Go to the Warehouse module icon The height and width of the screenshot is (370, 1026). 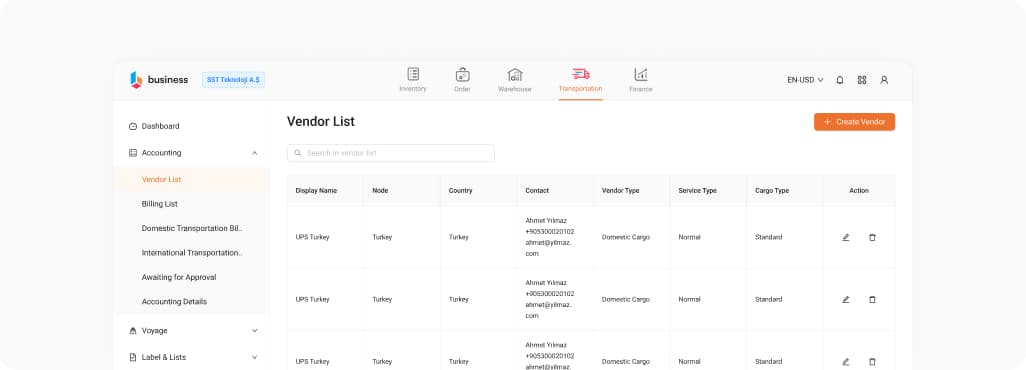click(515, 75)
